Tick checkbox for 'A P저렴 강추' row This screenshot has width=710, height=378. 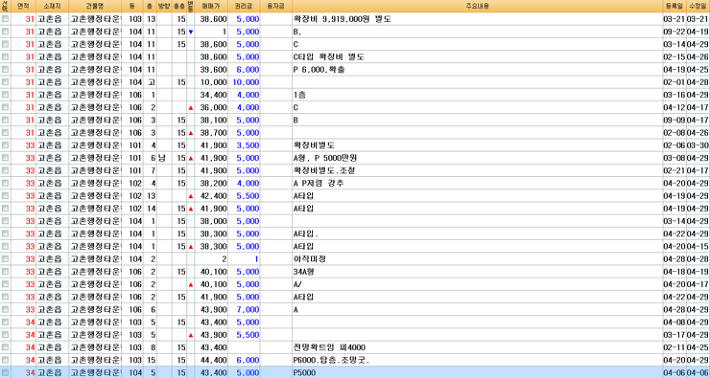point(5,183)
